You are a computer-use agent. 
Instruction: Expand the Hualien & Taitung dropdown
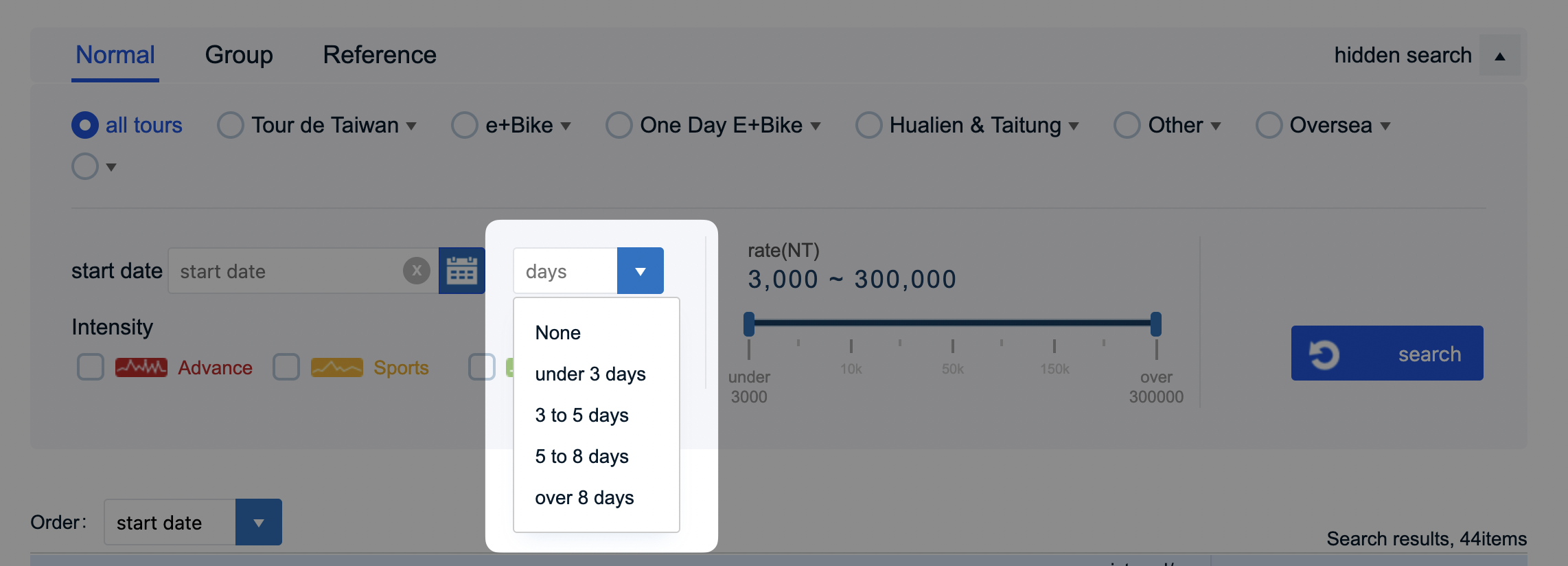click(1074, 126)
